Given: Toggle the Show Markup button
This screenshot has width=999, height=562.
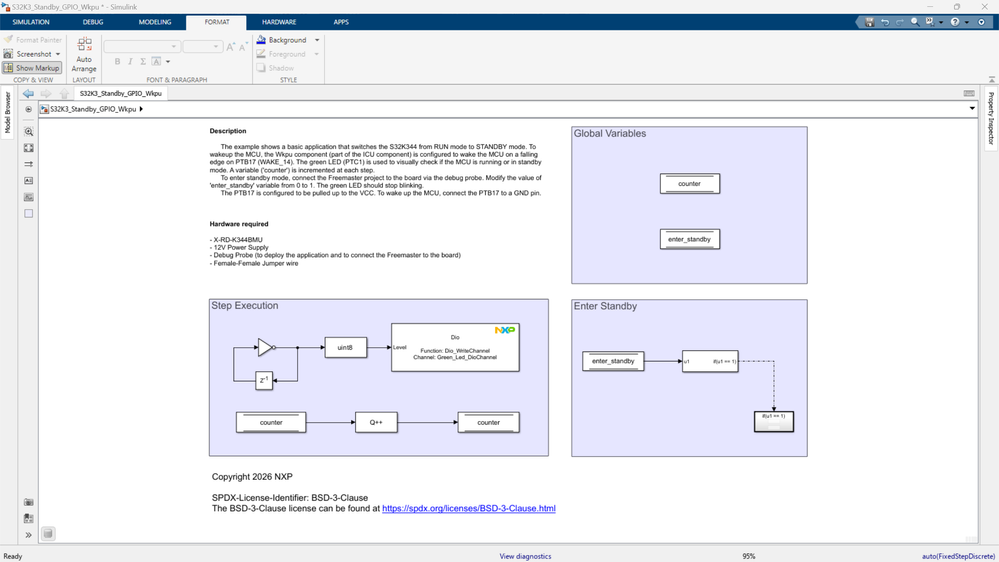Looking at the screenshot, I should coord(32,68).
